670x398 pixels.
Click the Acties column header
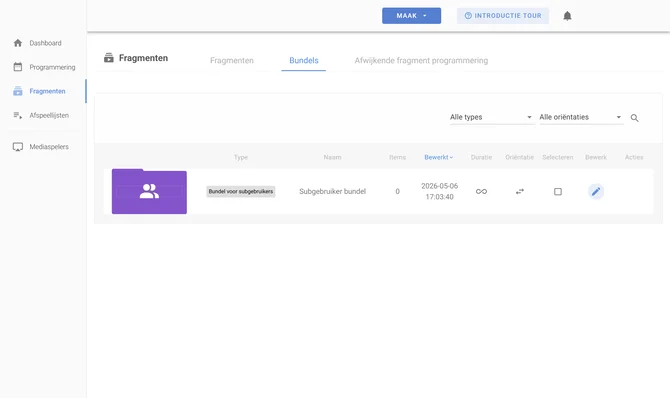tap(634, 157)
